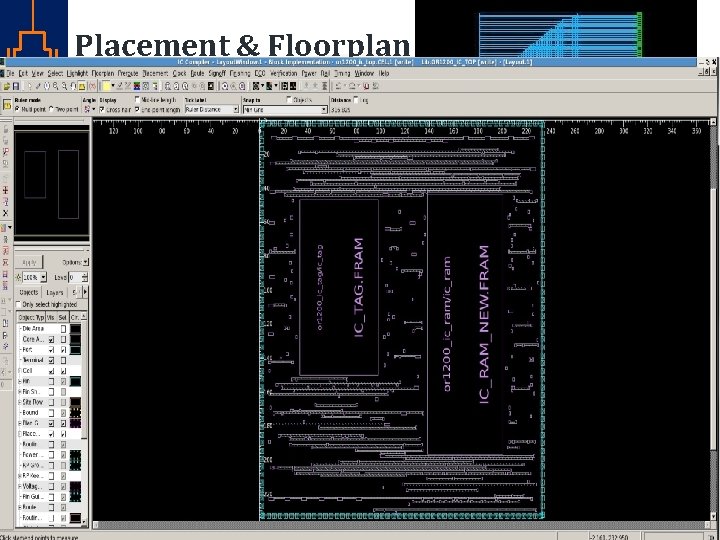Image resolution: width=720 pixels, height=540 pixels.
Task: Select the zoom out magnifier tool
Action: (x=64, y=86)
